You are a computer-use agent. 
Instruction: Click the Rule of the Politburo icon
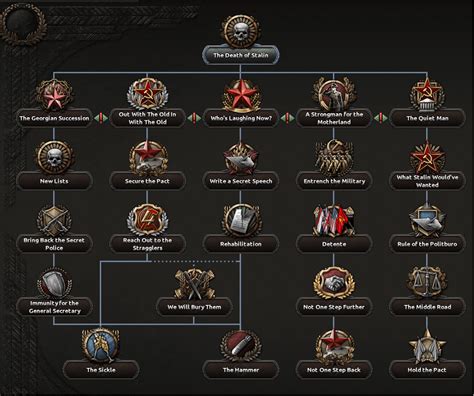[427, 220]
